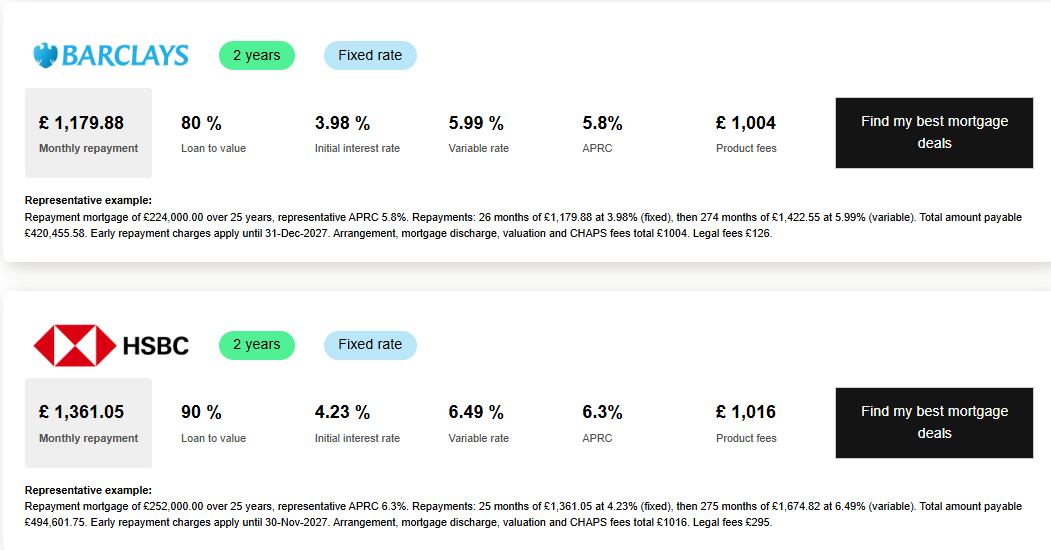This screenshot has height=550, width=1051.
Task: Click the Fixed rate badge beside HSBC
Action: [370, 345]
